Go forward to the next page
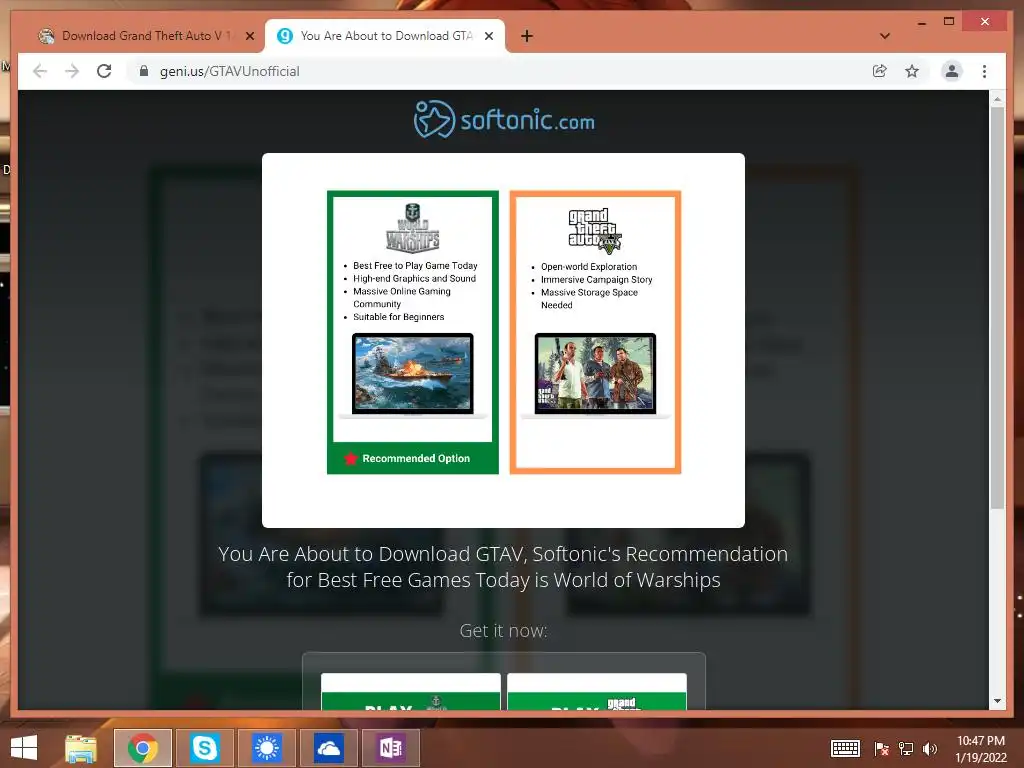This screenshot has height=768, width=1024. coord(72,71)
